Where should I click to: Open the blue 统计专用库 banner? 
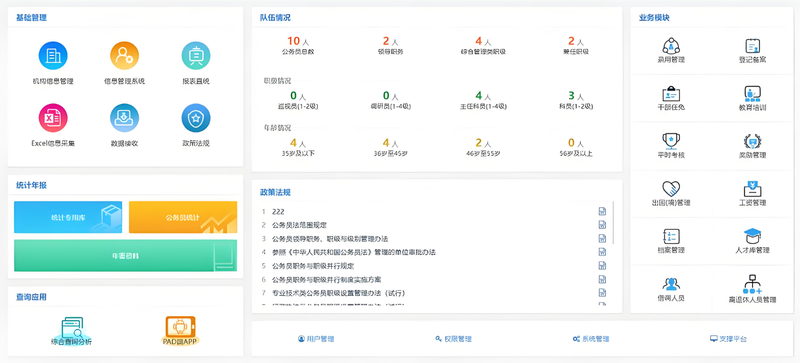68,217
